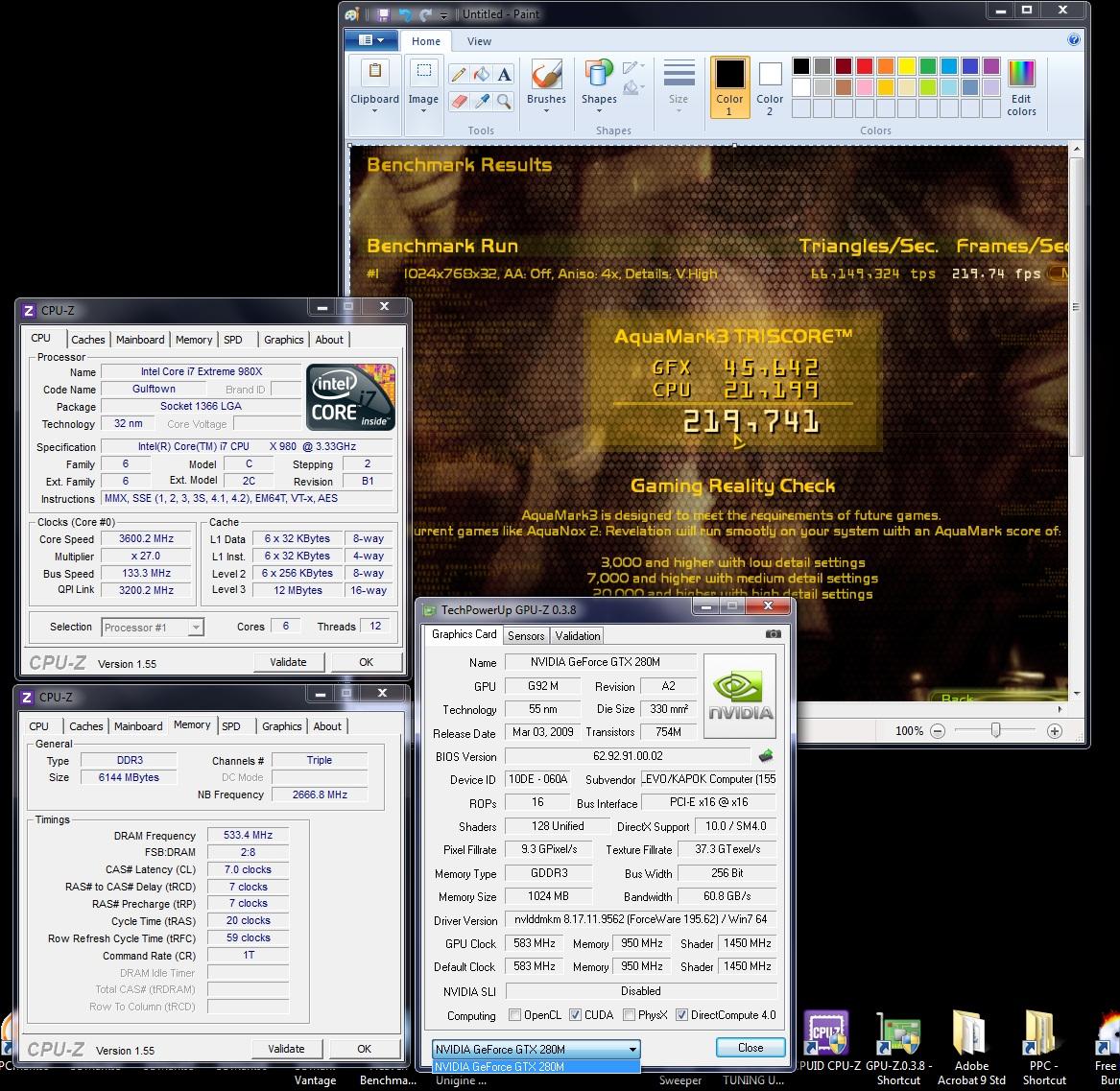The image size is (1120, 1091).
Task: Select the Magnifier tool in Paint
Action: click(x=504, y=102)
